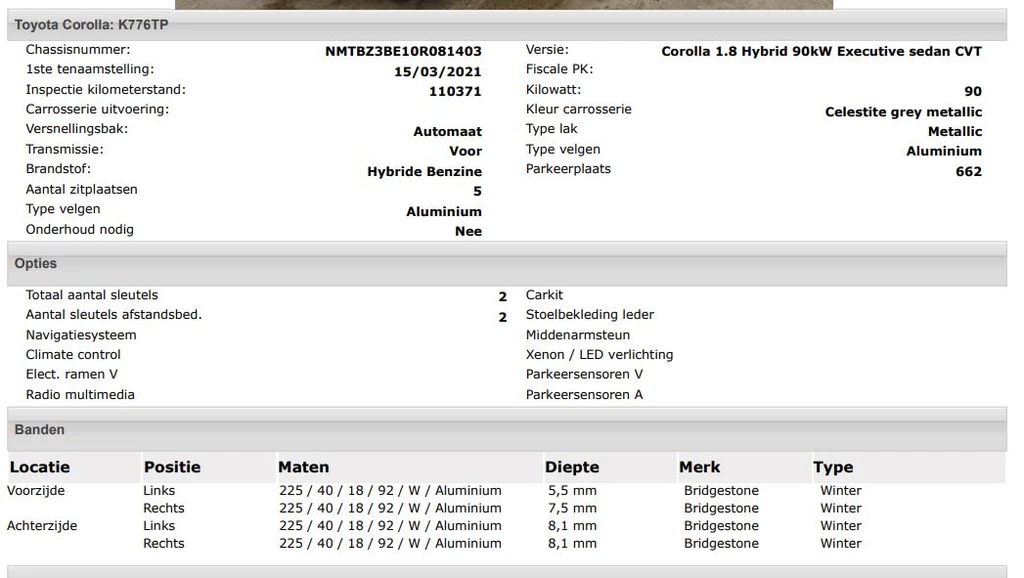Click the Maten column header

point(303,467)
